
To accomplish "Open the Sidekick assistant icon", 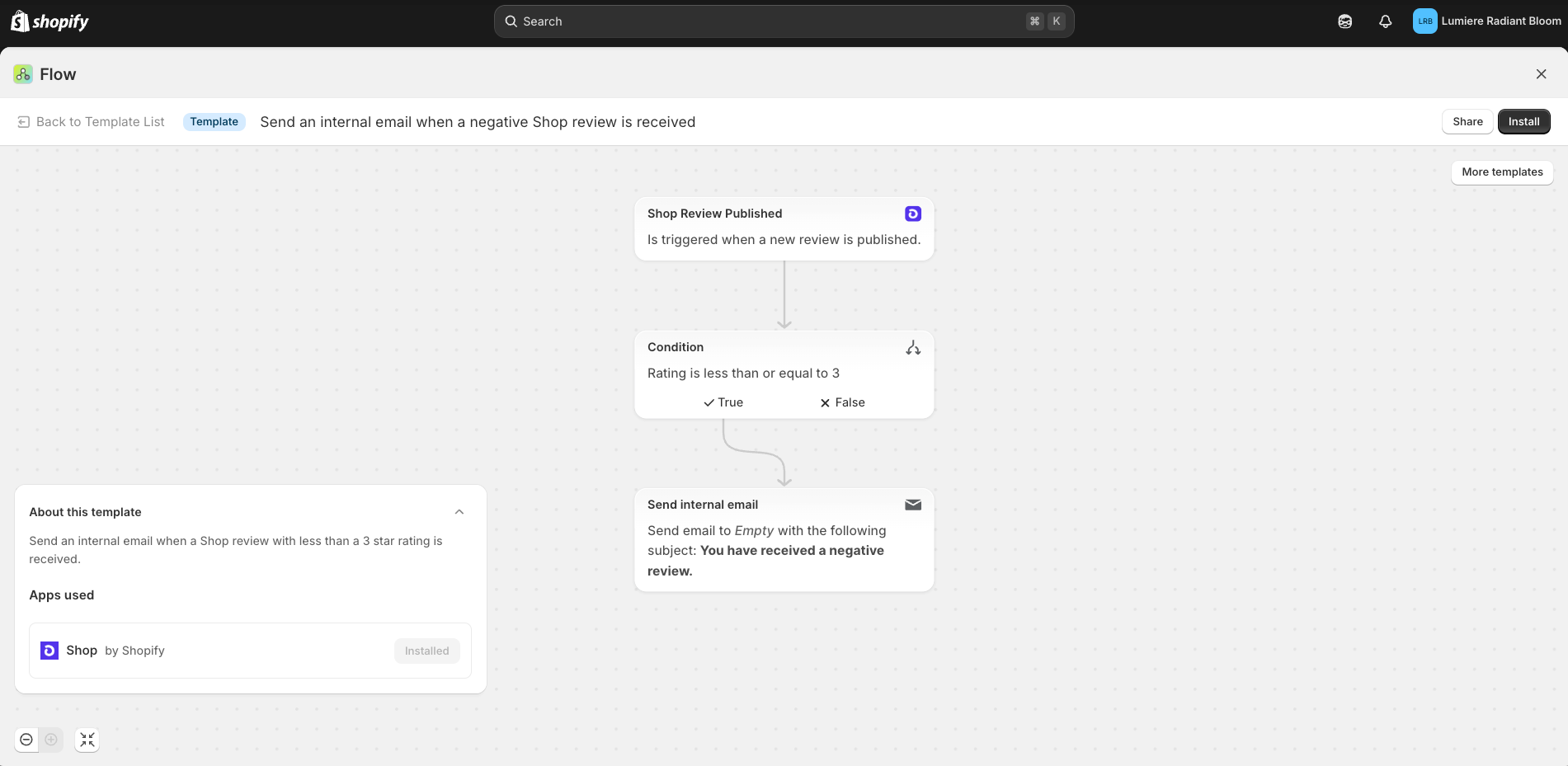I will point(1344,21).
